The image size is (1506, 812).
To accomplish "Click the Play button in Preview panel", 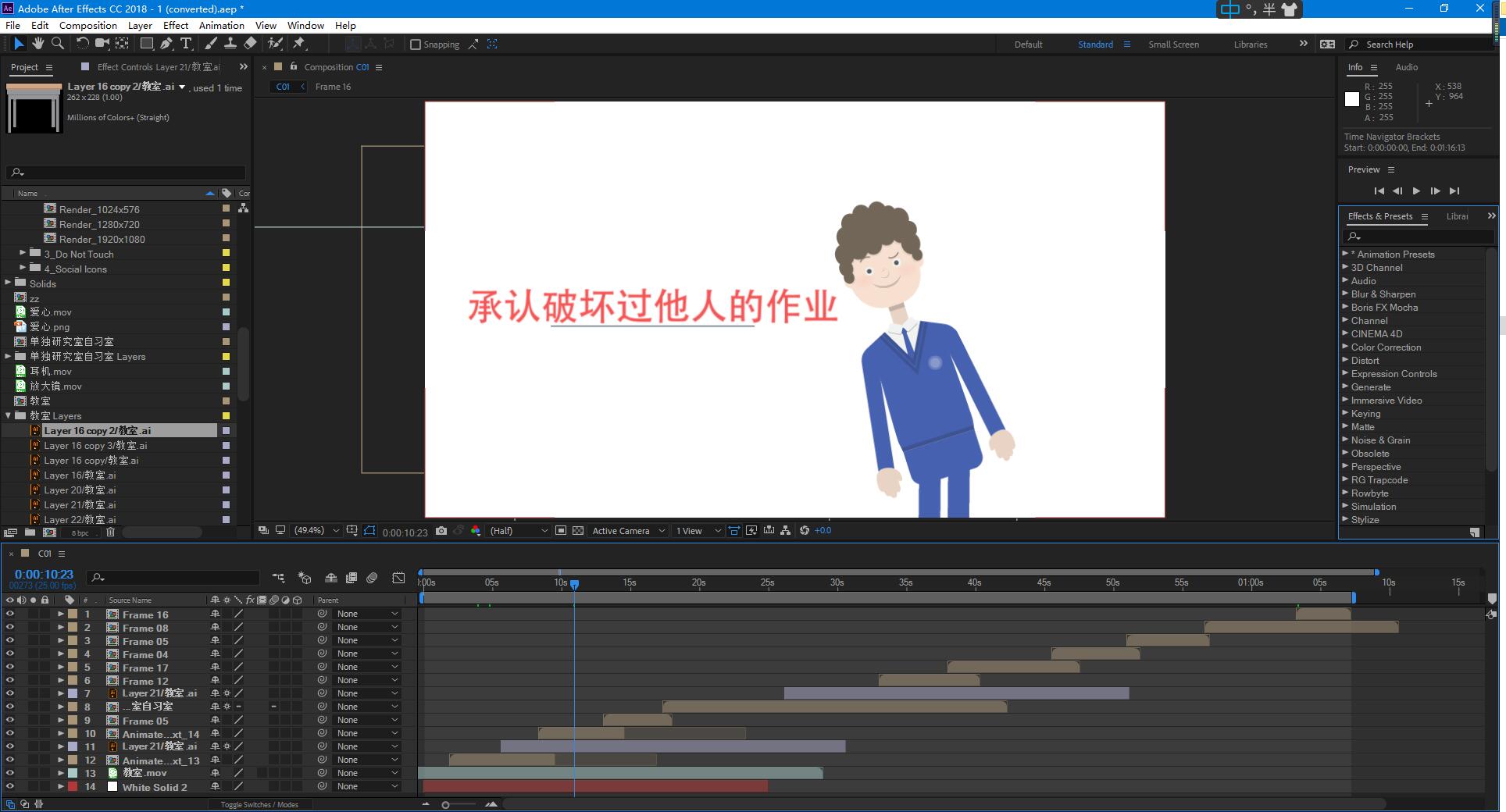I will tap(1416, 191).
